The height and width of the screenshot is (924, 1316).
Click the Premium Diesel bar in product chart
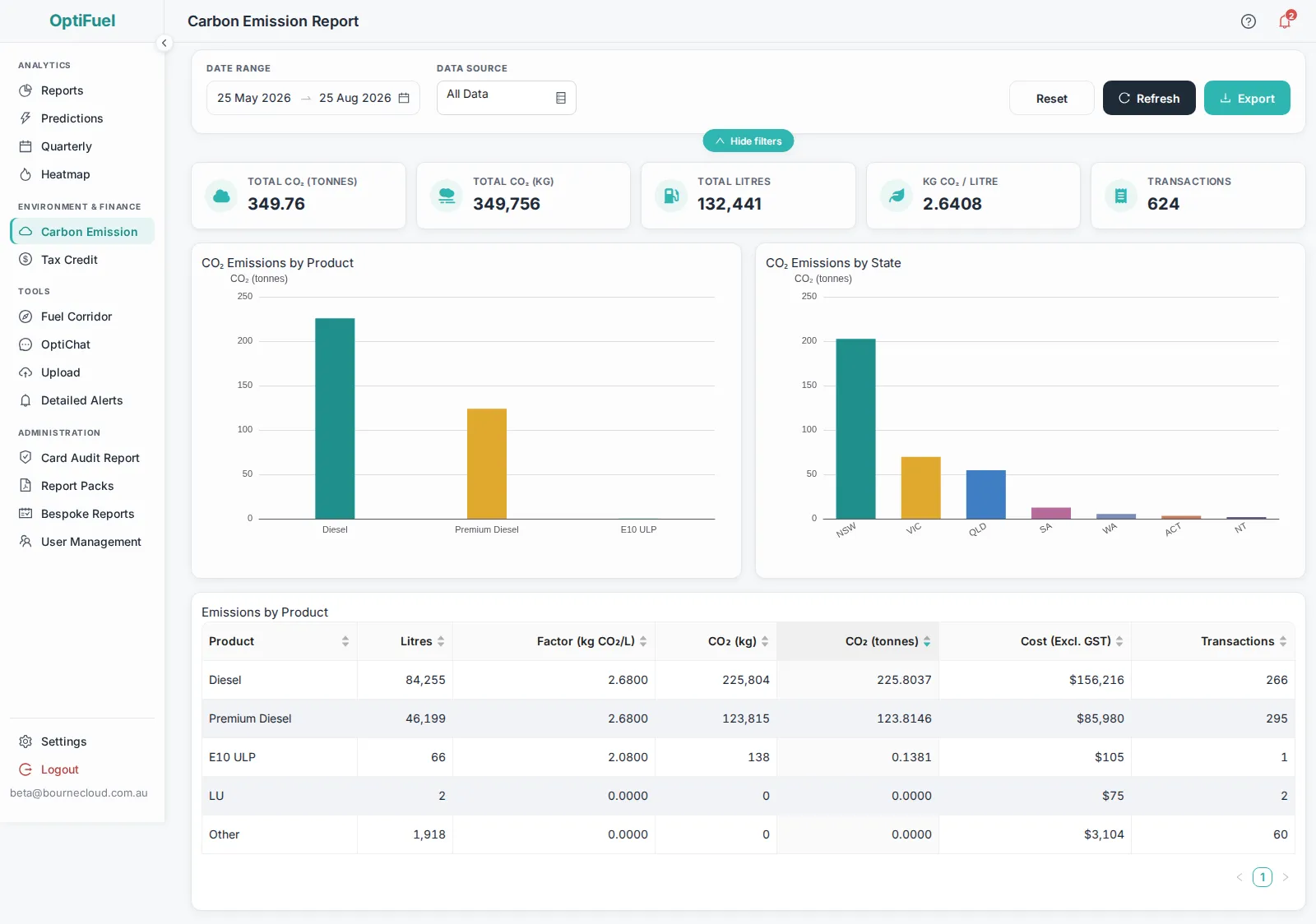point(487,464)
